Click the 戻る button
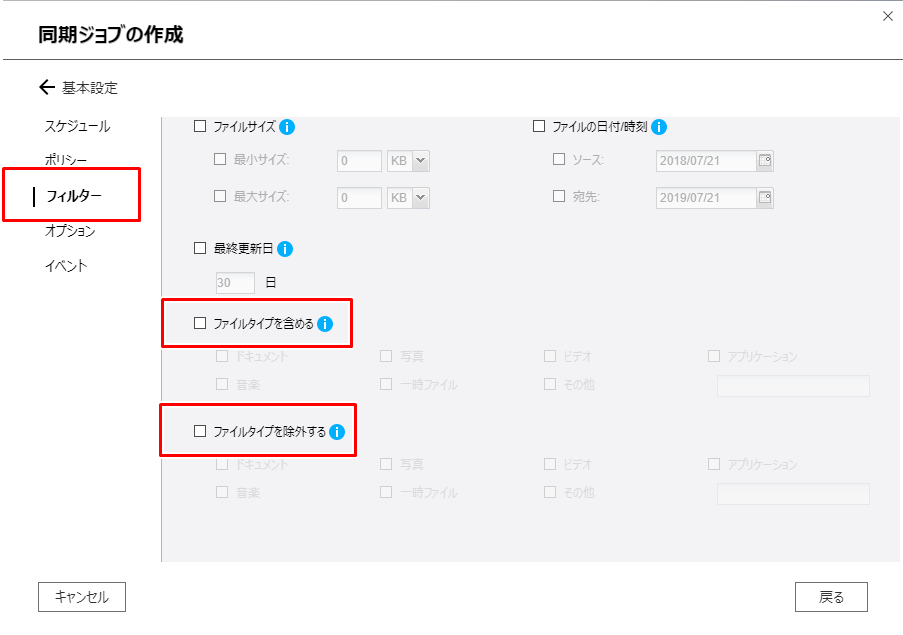Viewport: 903px width, 635px height. (x=831, y=597)
